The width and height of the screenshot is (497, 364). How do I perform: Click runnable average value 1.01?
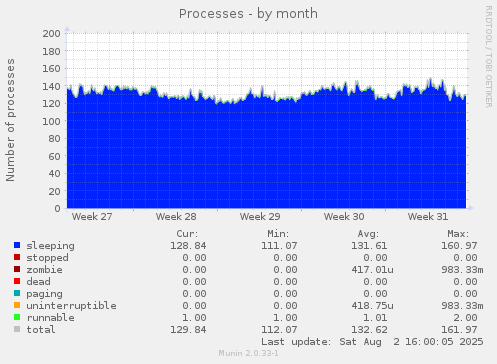pos(375,318)
